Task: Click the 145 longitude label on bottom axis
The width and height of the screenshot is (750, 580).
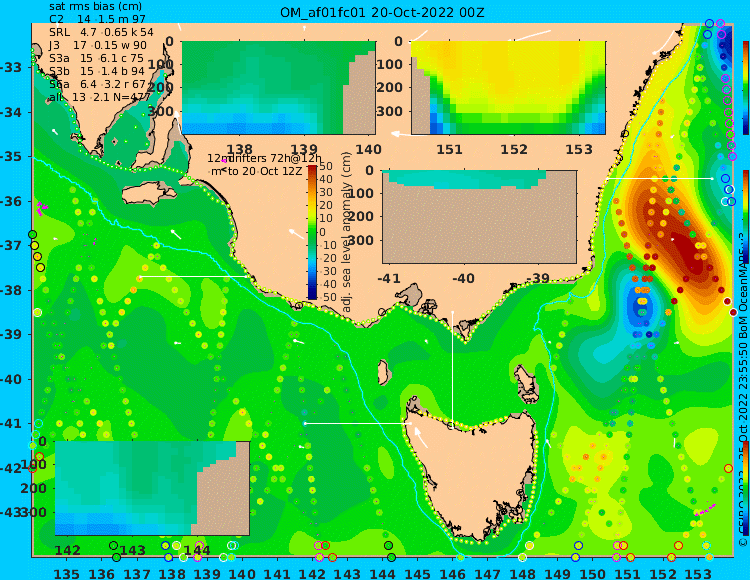Action: tap(417, 573)
